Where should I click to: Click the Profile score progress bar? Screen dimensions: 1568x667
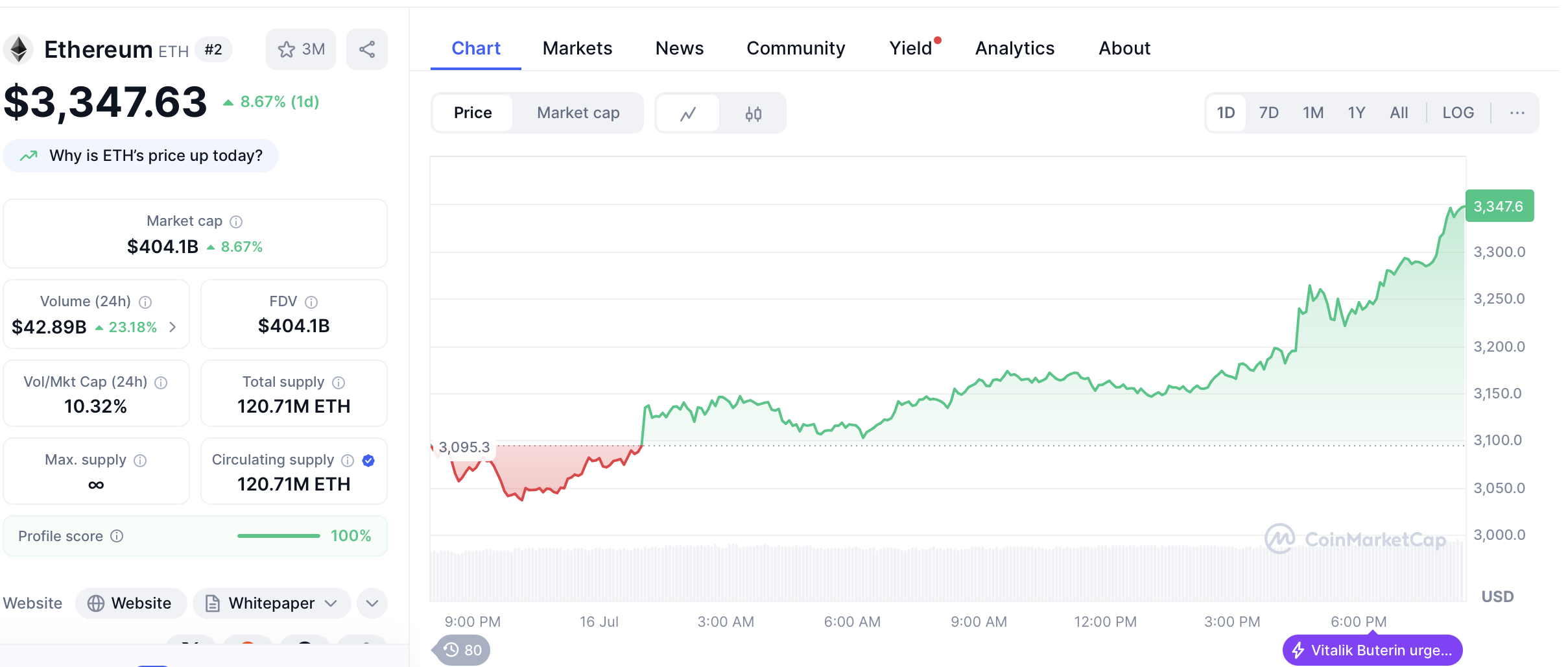click(279, 536)
